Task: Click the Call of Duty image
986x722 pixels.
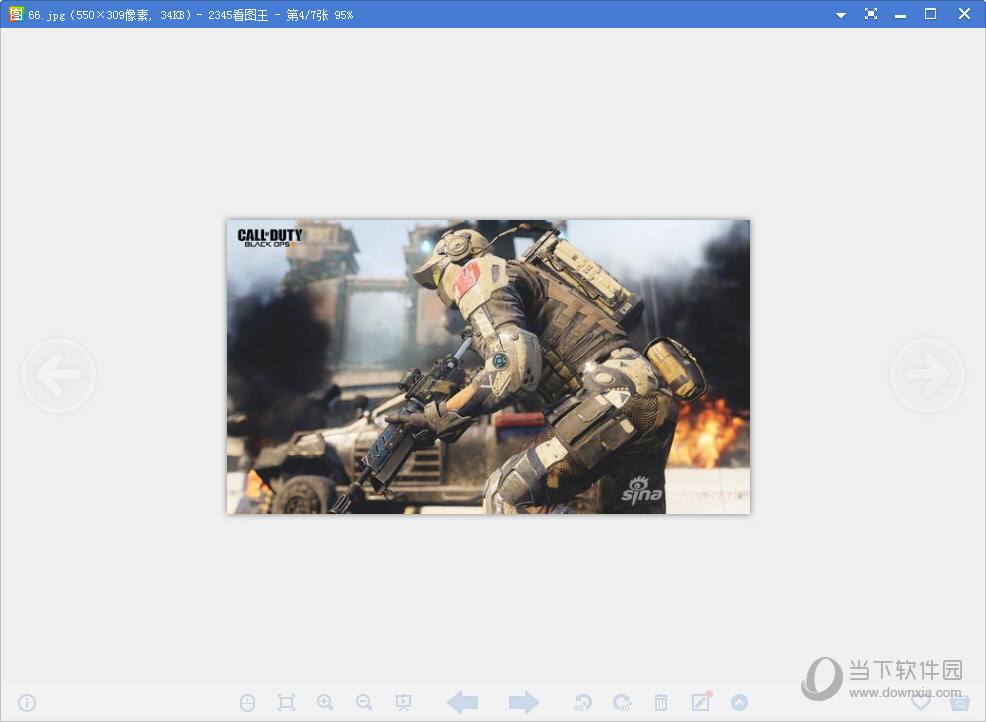Action: (488, 367)
